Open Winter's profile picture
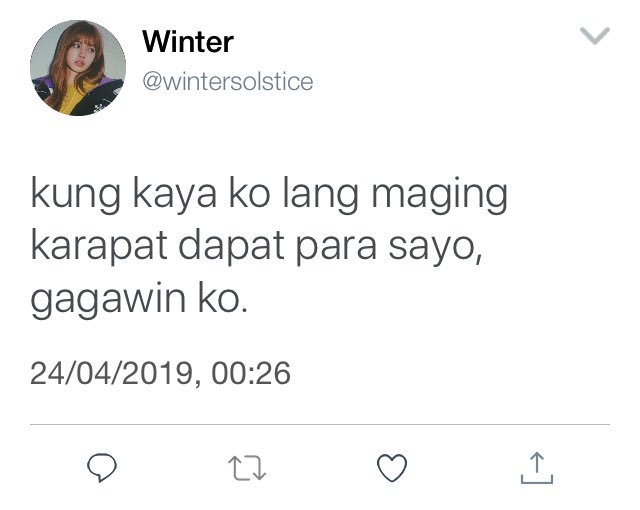Viewport: 640px width, 510px height. [78, 68]
